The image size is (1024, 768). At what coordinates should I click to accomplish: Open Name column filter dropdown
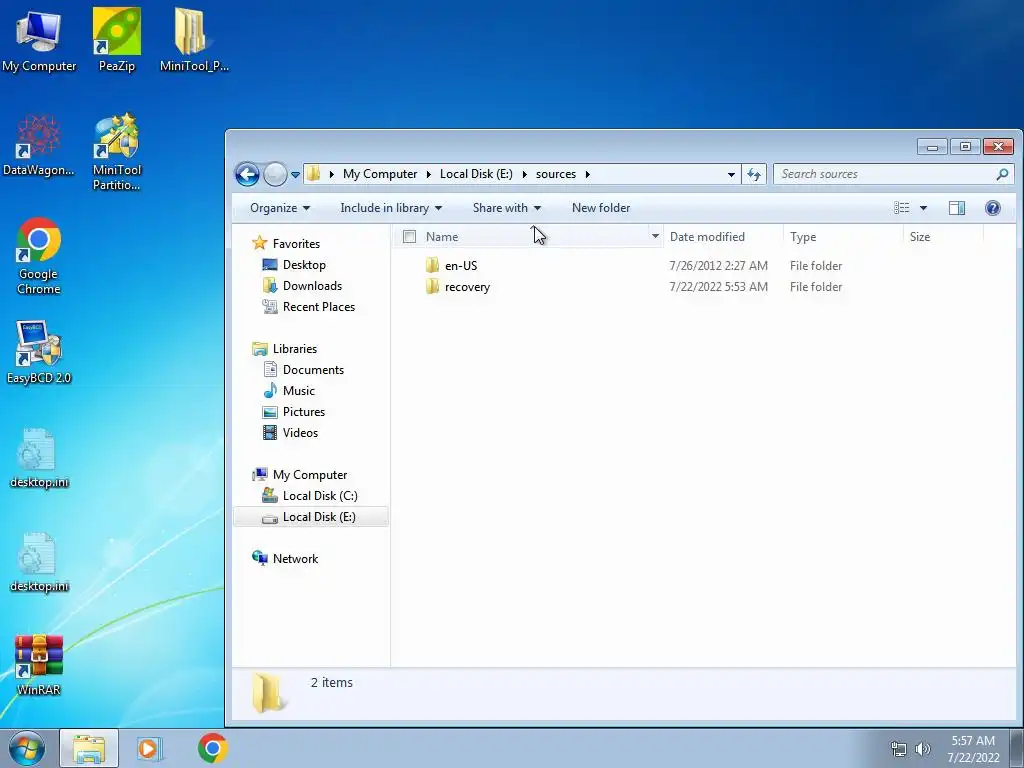655,236
